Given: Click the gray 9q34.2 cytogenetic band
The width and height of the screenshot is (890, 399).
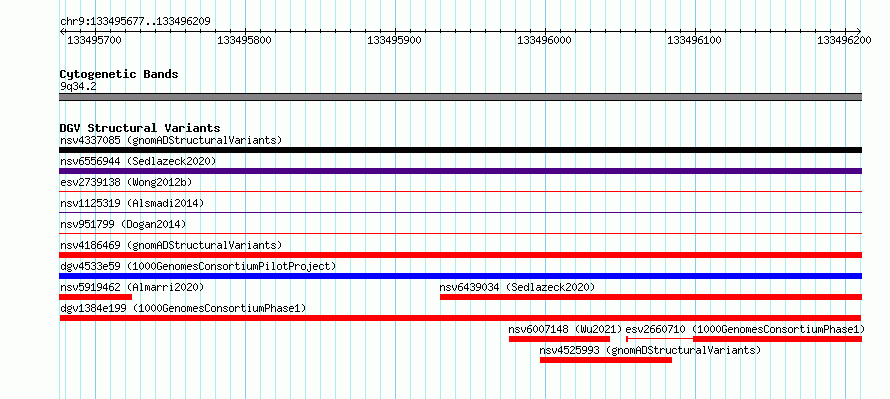Looking at the screenshot, I should pyautogui.click(x=460, y=97).
